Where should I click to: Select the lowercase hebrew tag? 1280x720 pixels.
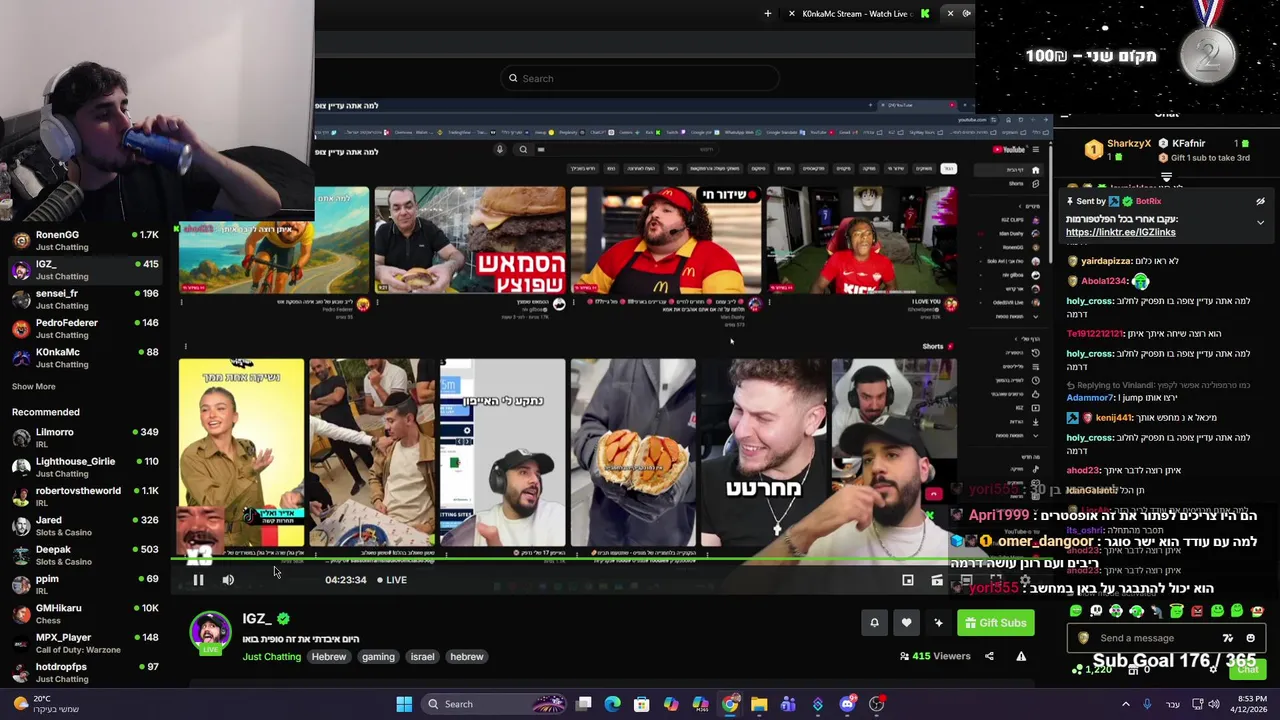(x=467, y=657)
